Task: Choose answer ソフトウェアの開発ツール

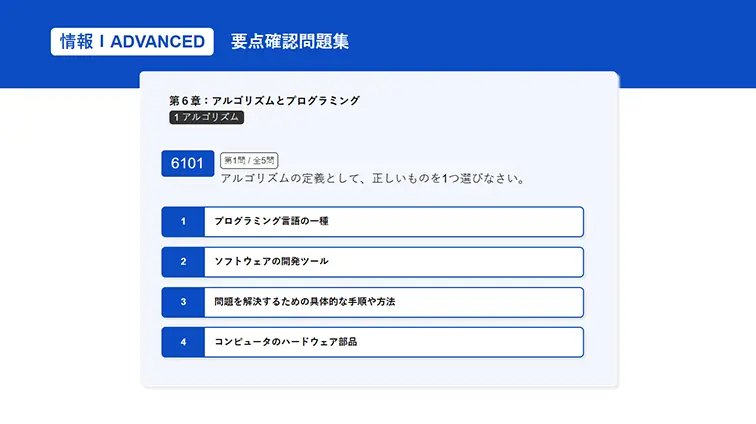Action: pyautogui.click(x=393, y=262)
